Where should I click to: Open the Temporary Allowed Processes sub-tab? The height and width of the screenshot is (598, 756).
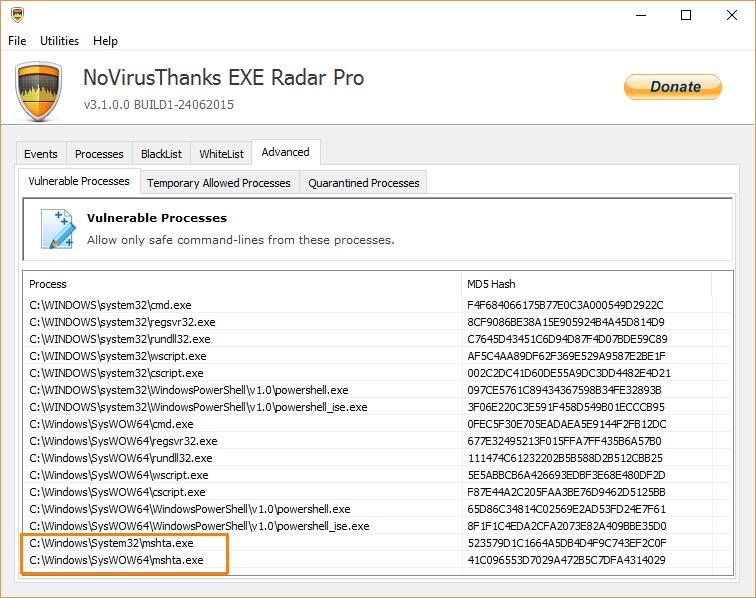pyautogui.click(x=219, y=183)
